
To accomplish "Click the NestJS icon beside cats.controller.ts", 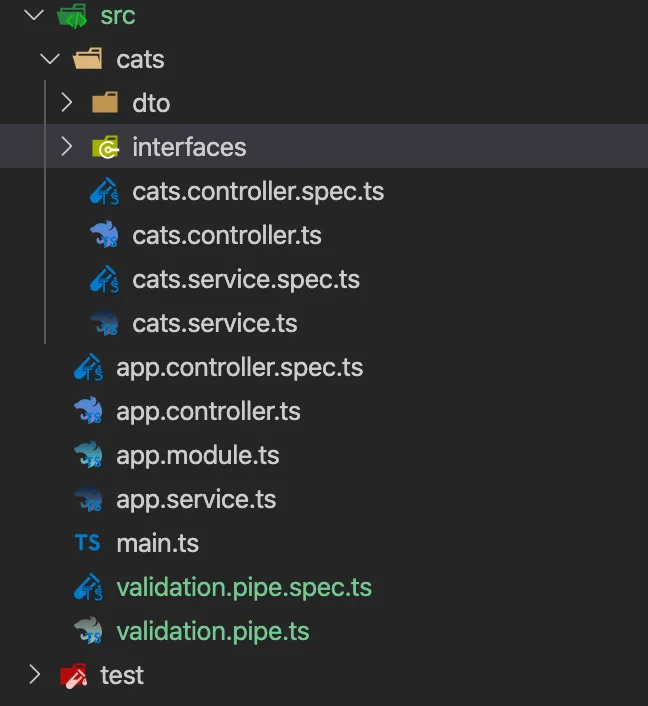I will pyautogui.click(x=104, y=235).
